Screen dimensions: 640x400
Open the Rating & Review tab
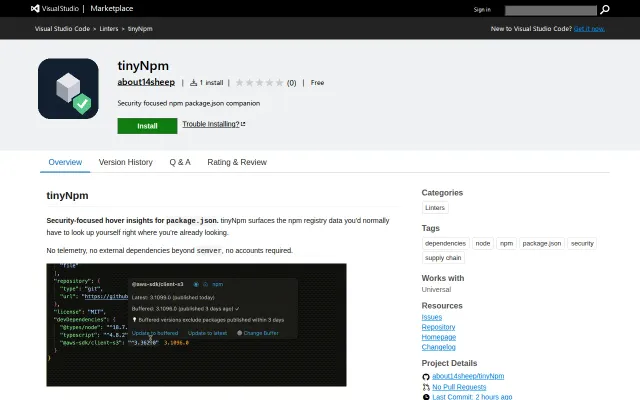[x=237, y=162]
